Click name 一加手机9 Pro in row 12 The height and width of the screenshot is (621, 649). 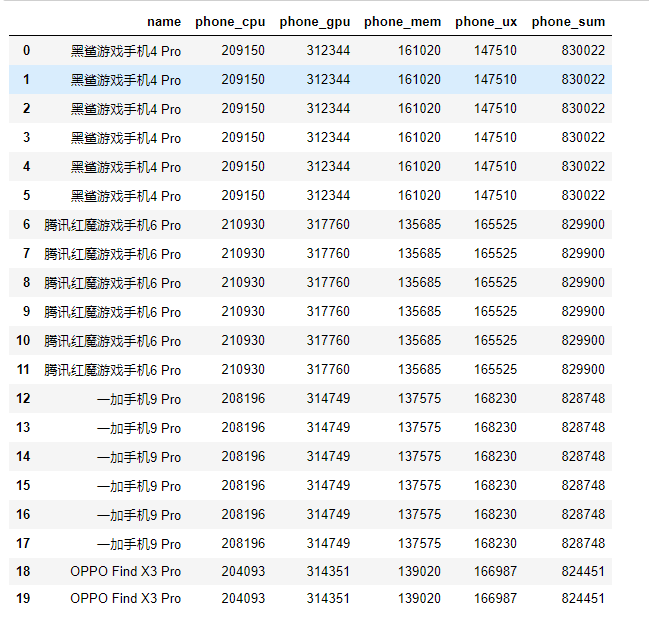click(x=139, y=399)
